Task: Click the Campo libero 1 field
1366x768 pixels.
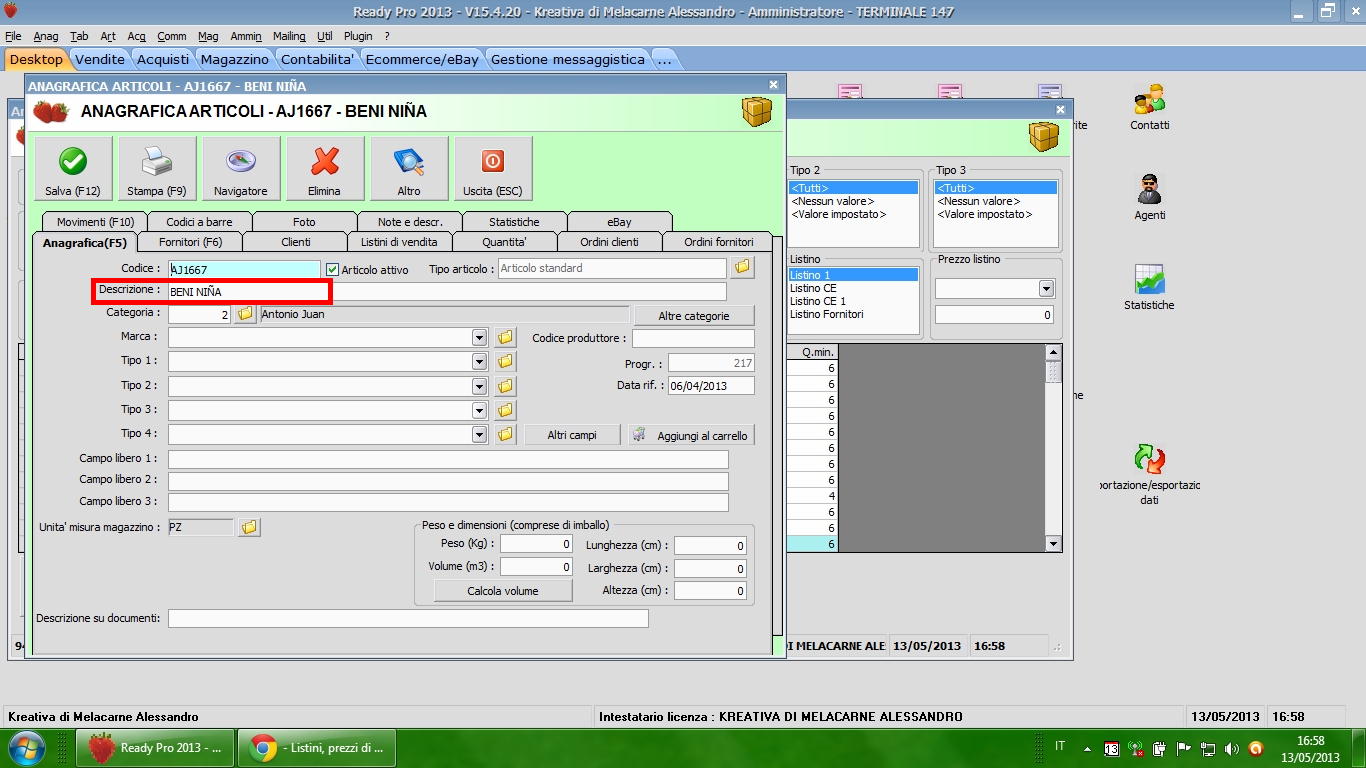Action: 448,459
